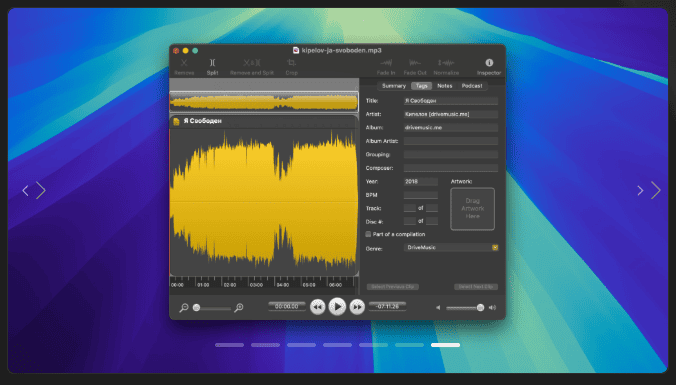Click the clip icon beside Я Свободен
This screenshot has width=676, height=385.
176,122
